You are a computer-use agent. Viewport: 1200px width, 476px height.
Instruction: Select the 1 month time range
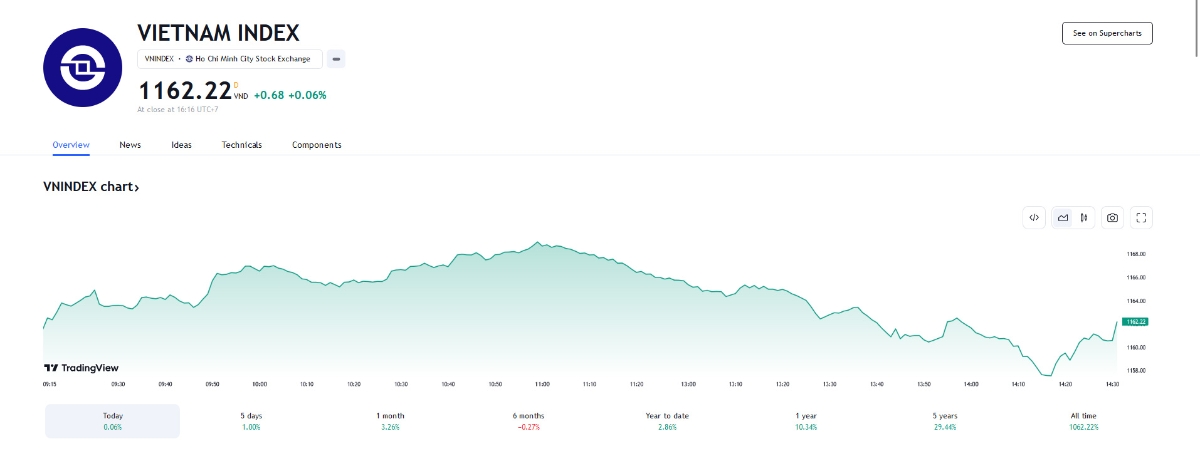click(390, 421)
